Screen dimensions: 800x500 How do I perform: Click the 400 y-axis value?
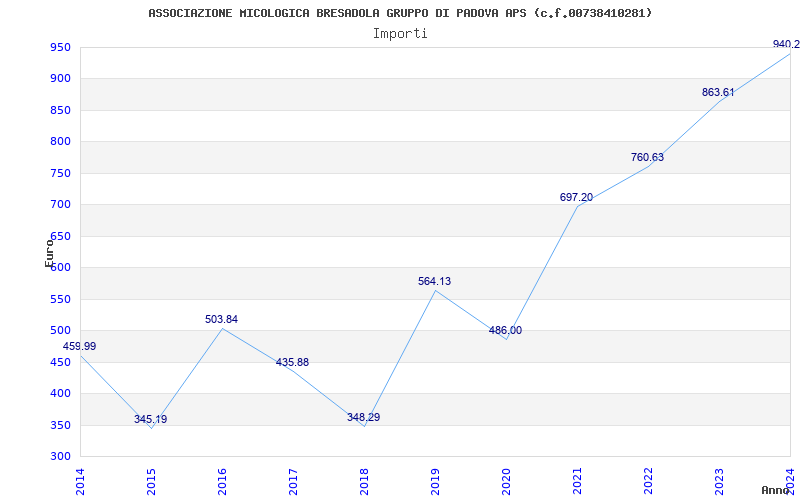60,394
